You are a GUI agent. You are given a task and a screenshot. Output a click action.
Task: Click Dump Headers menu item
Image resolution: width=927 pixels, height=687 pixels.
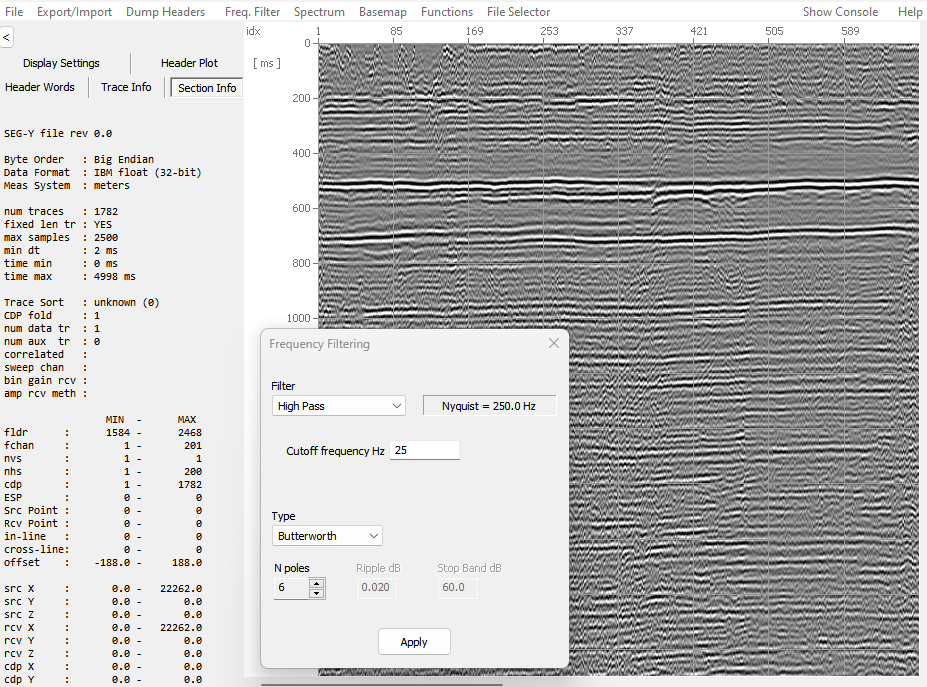[x=165, y=12]
